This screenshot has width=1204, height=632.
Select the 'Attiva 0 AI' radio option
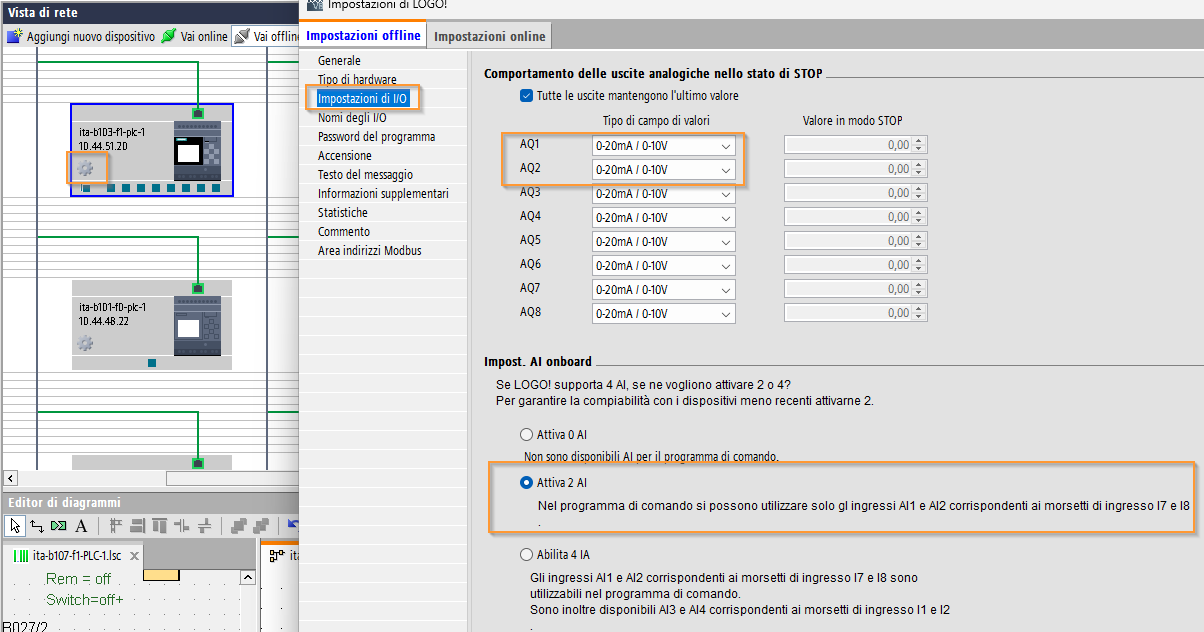(x=526, y=435)
